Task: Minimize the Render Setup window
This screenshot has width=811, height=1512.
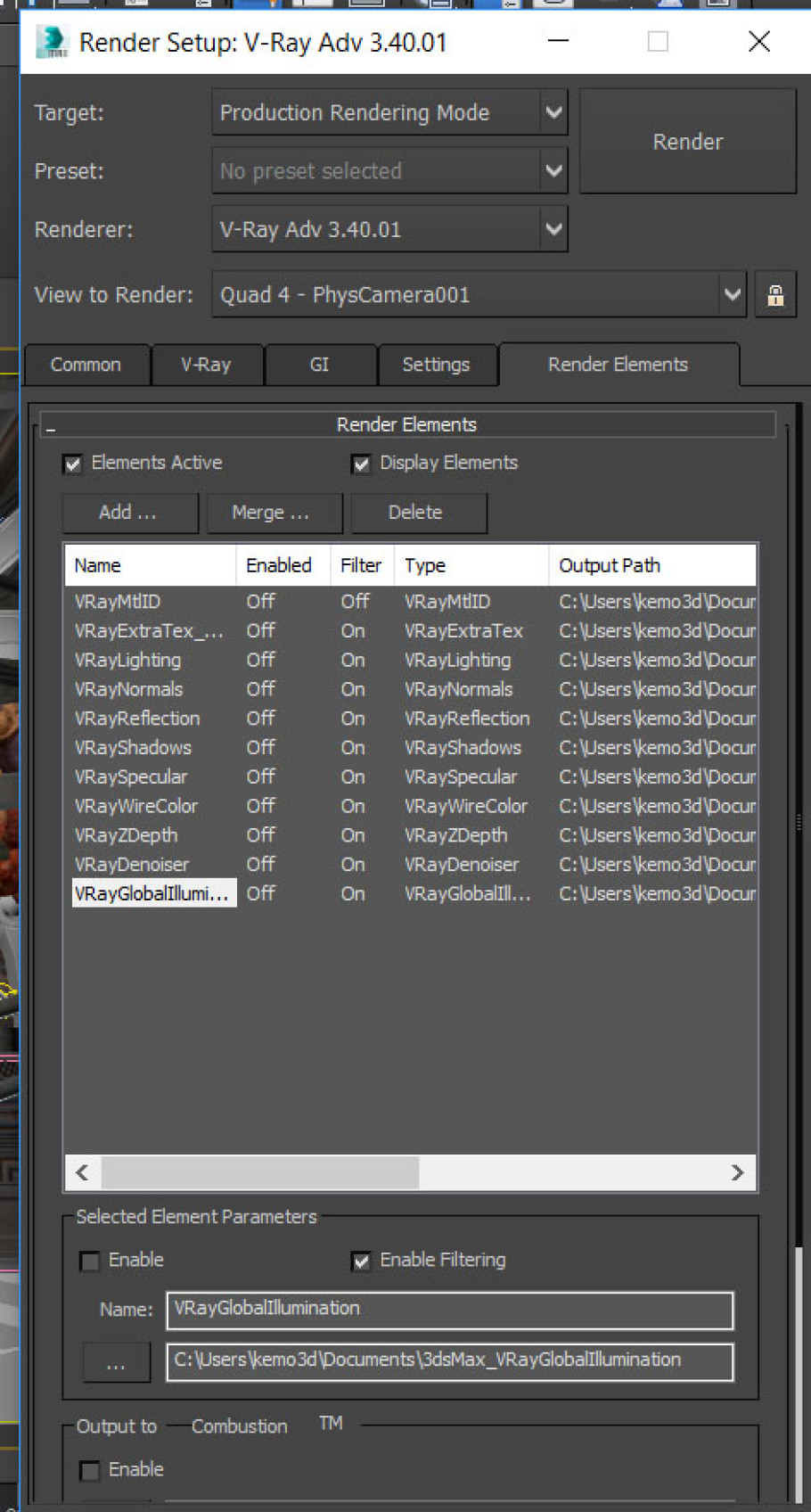Action: tap(559, 41)
